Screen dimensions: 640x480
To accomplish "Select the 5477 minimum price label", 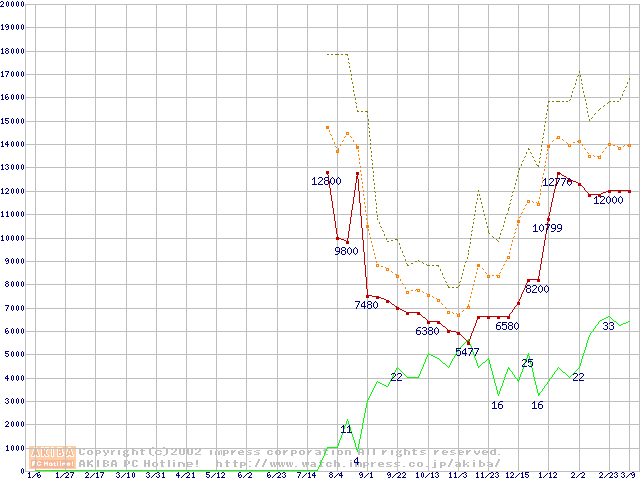I will pos(467,352).
